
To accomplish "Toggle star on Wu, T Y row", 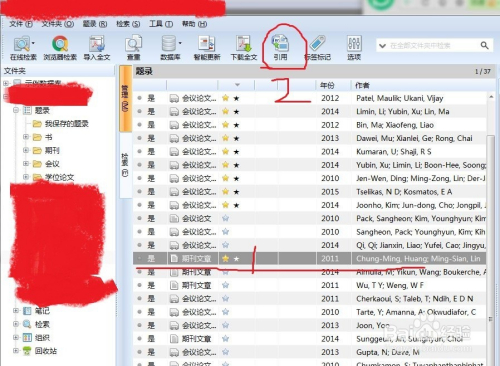I will click(x=226, y=285).
